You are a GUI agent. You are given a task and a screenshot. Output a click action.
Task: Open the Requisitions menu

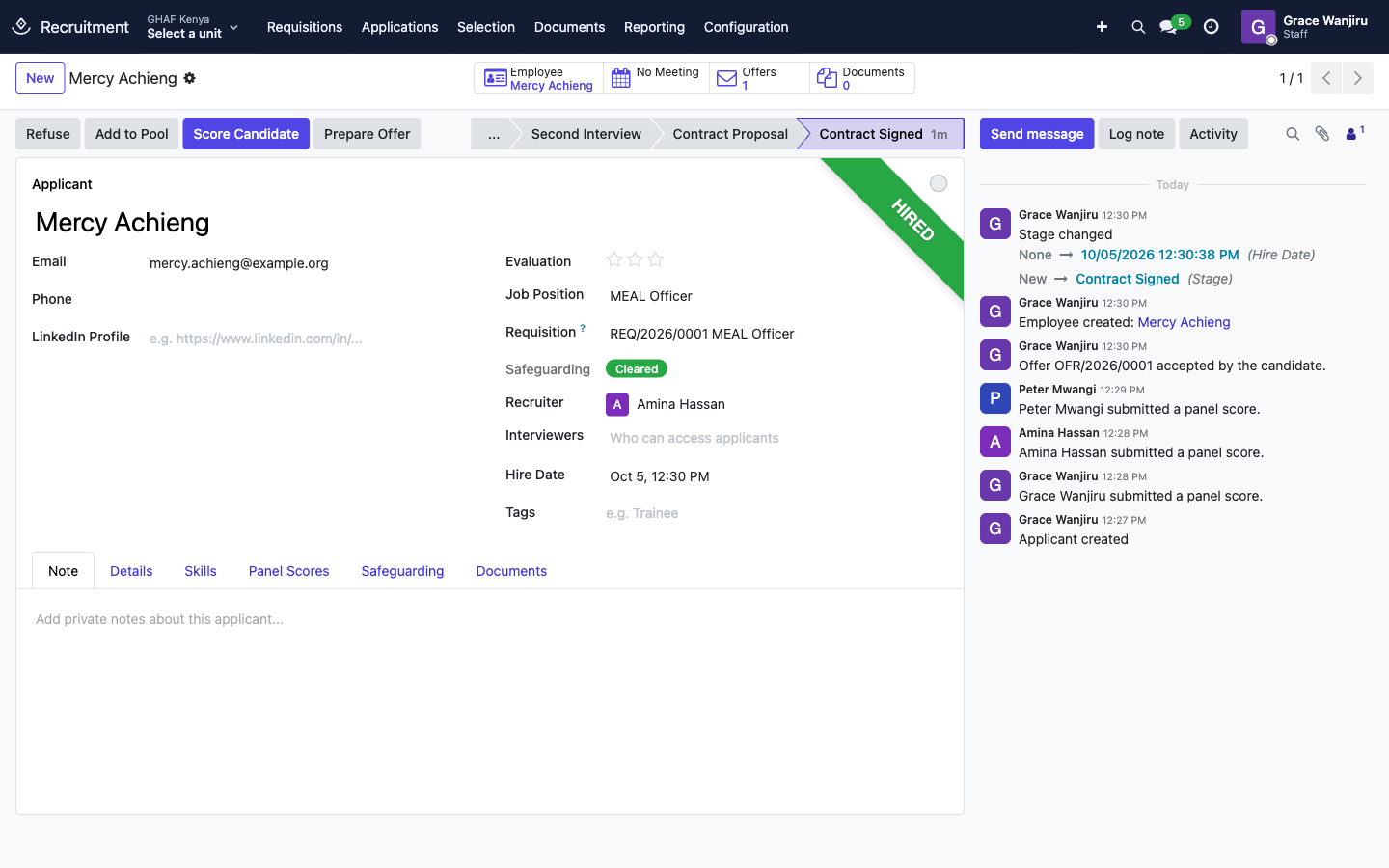tap(305, 27)
